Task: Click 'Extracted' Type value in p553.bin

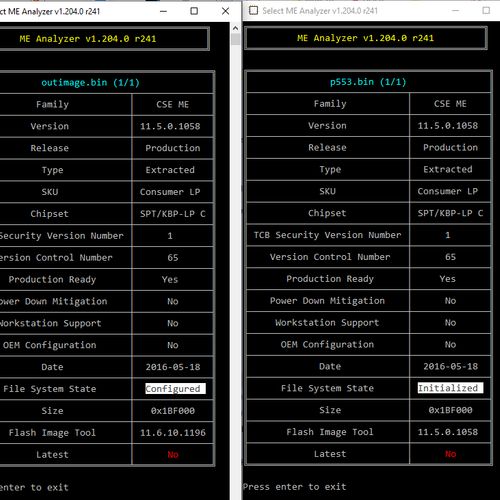Action: 448,169
